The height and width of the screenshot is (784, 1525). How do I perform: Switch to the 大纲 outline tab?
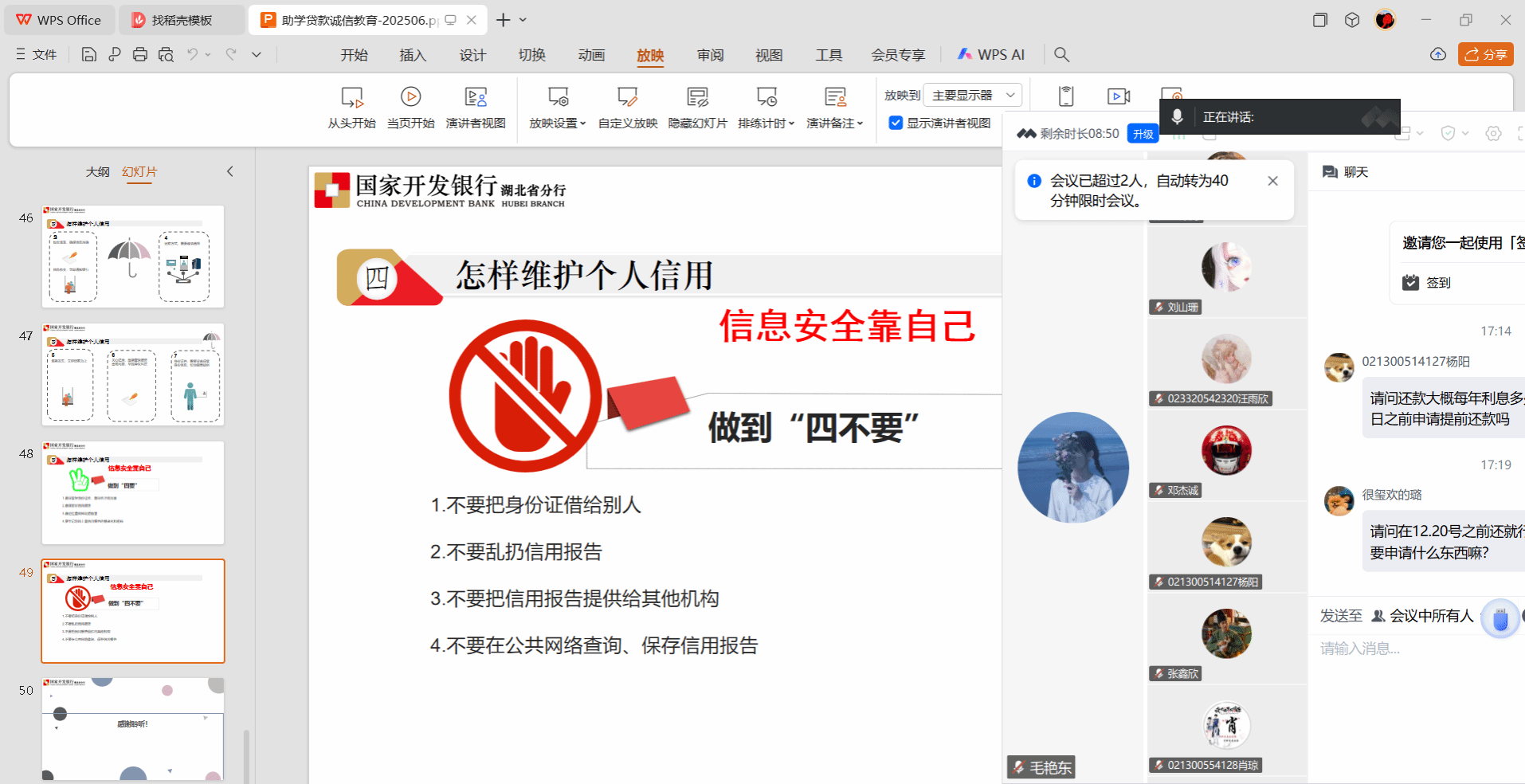[x=97, y=172]
